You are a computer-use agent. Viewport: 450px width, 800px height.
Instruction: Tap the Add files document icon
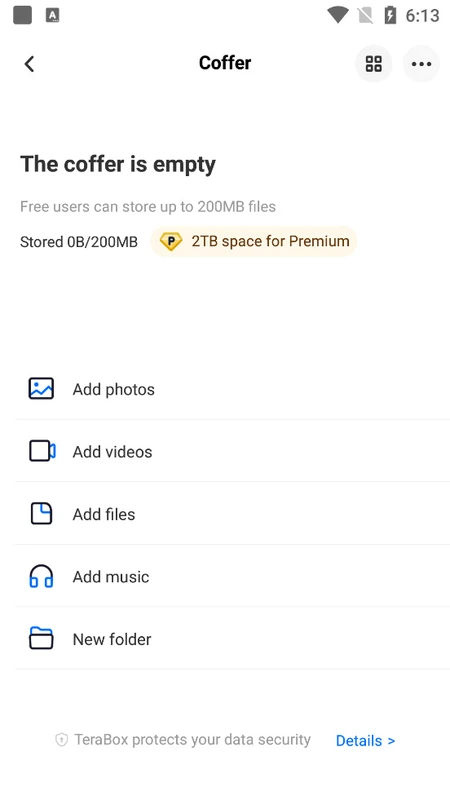(41, 514)
